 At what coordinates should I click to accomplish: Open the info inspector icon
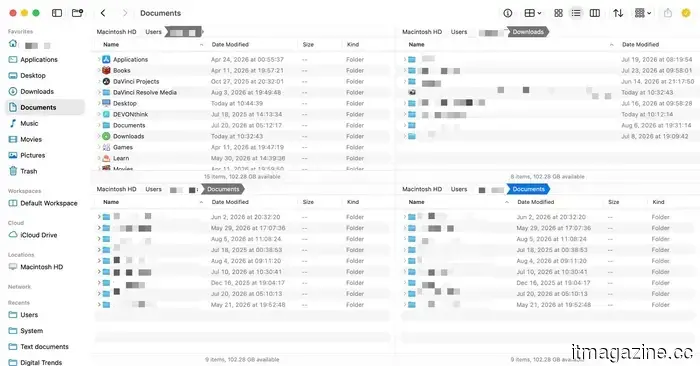508,13
